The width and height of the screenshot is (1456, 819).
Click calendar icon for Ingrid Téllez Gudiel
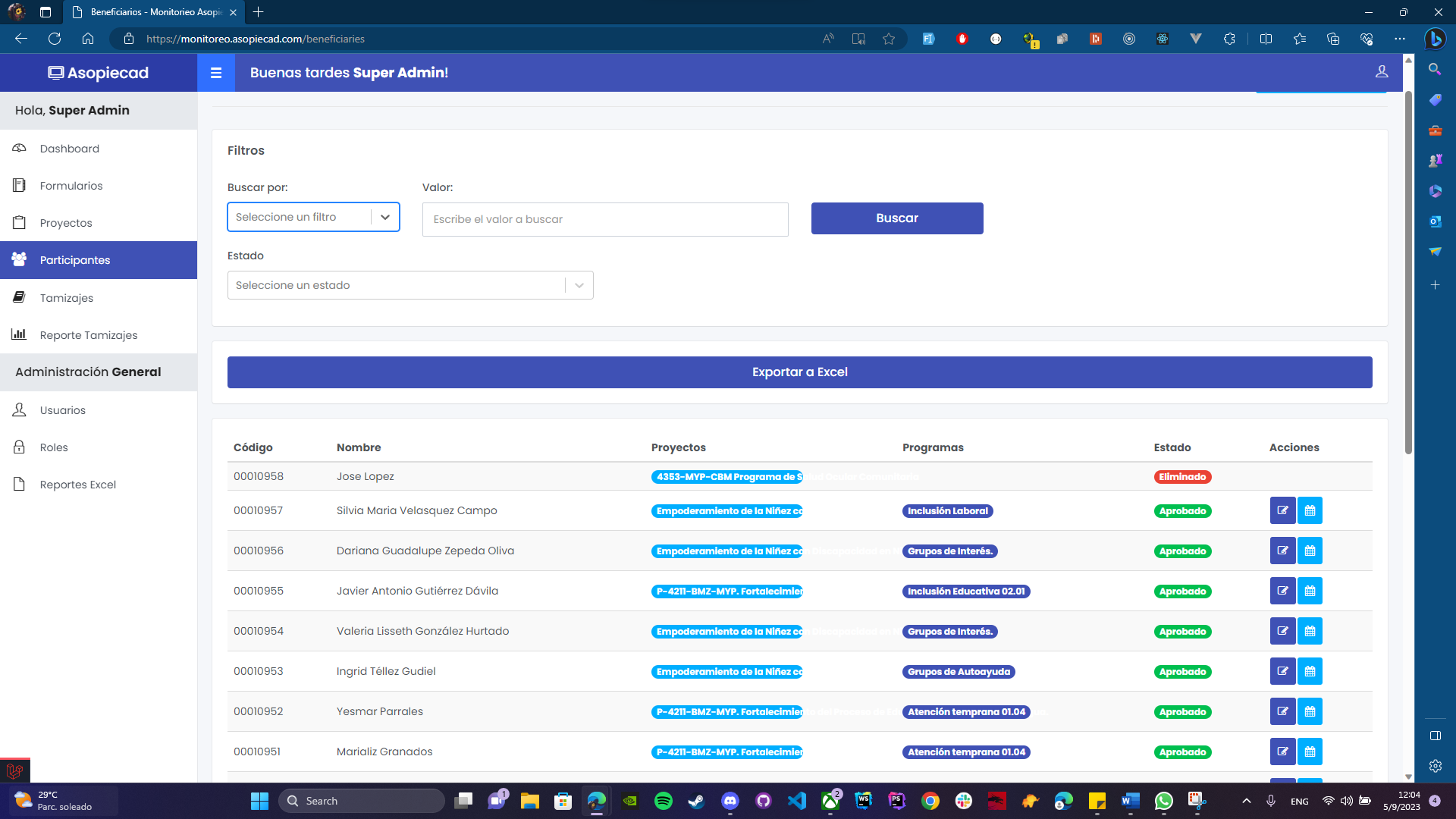pyautogui.click(x=1310, y=671)
